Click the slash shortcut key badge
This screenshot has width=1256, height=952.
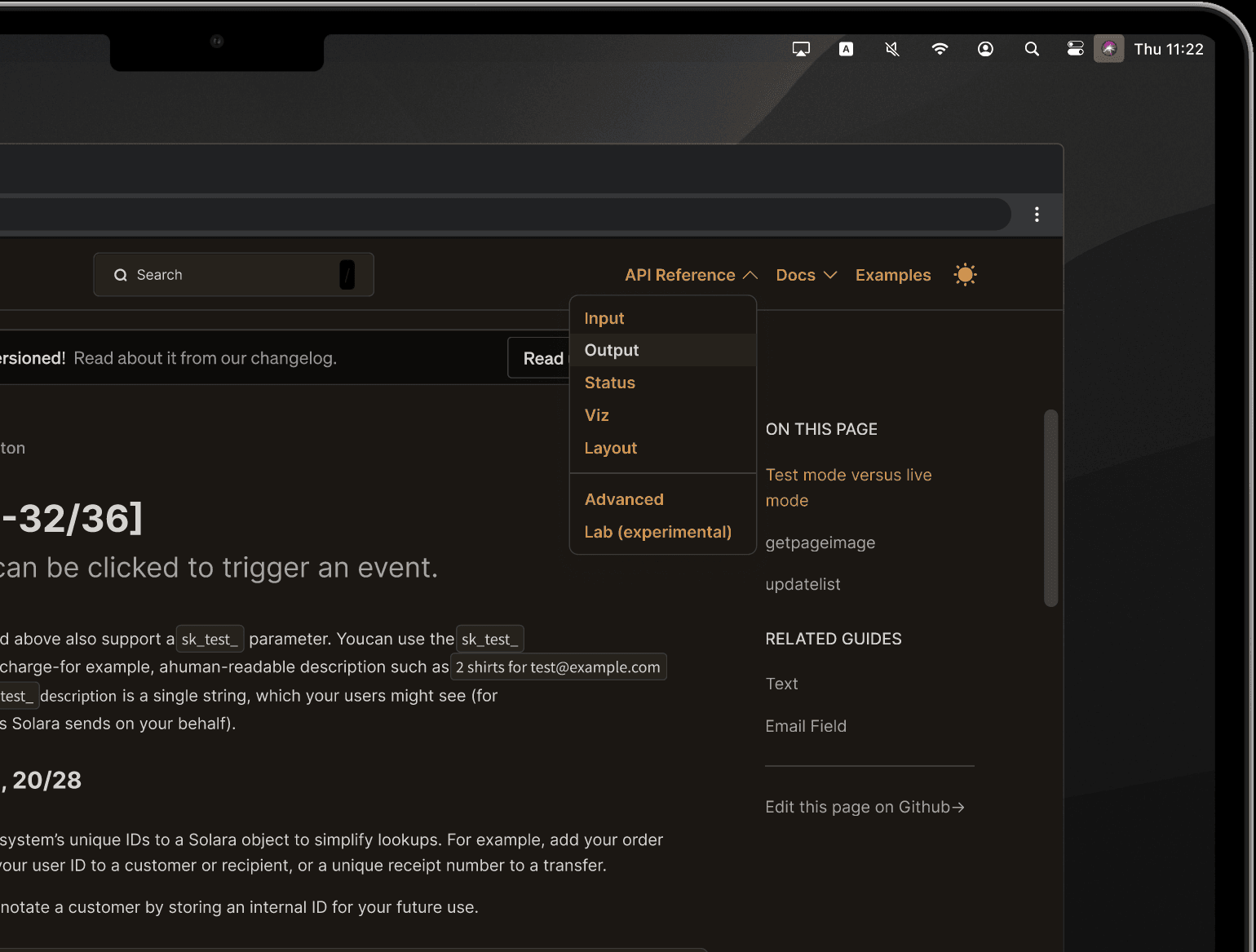[347, 275]
